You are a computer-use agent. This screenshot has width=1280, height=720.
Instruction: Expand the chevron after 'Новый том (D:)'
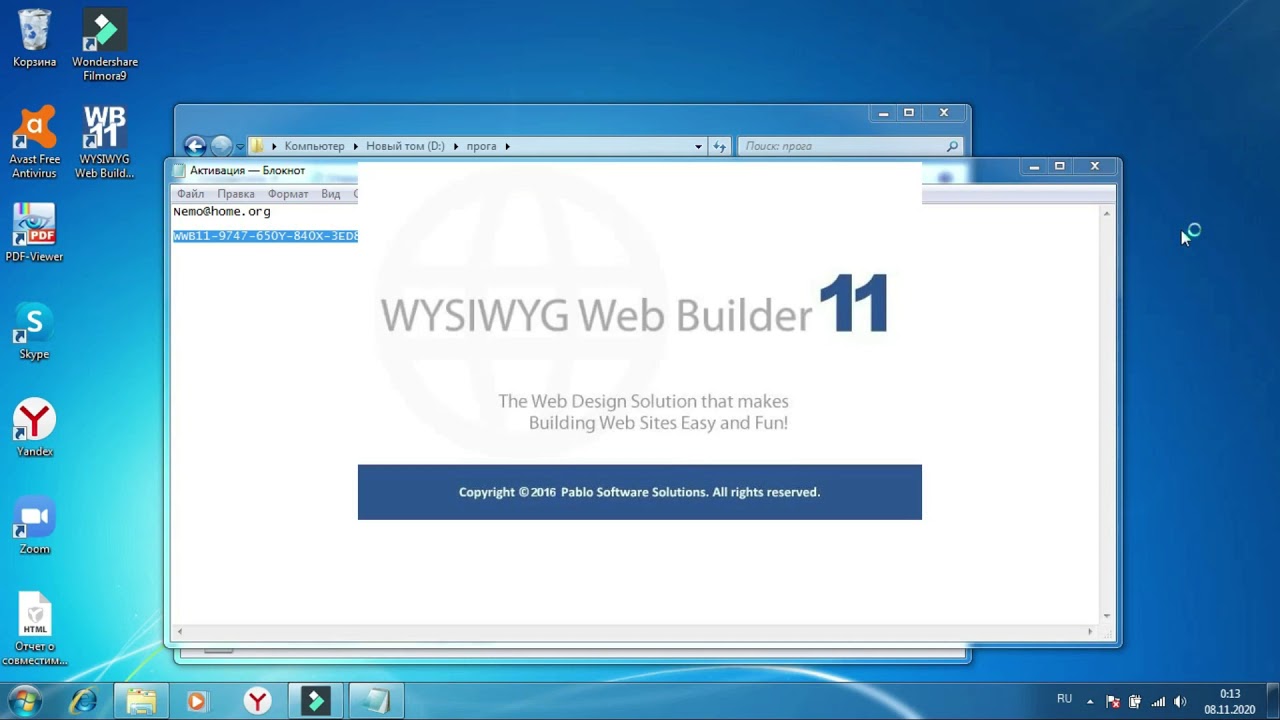[x=456, y=146]
